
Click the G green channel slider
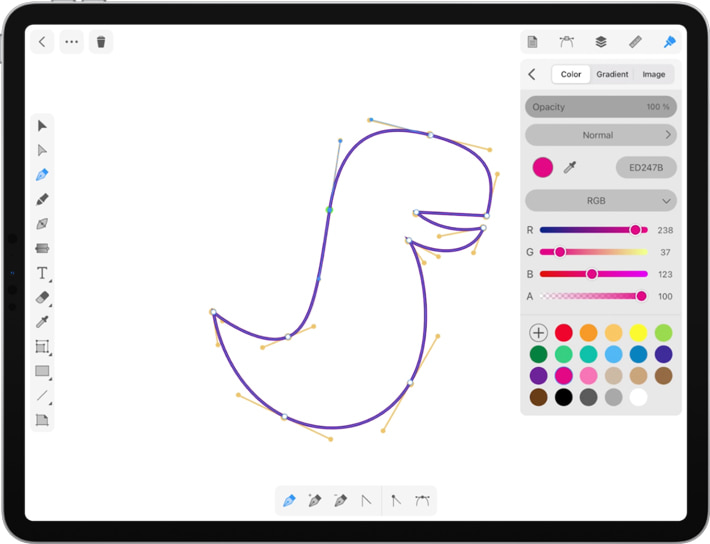tap(594, 252)
